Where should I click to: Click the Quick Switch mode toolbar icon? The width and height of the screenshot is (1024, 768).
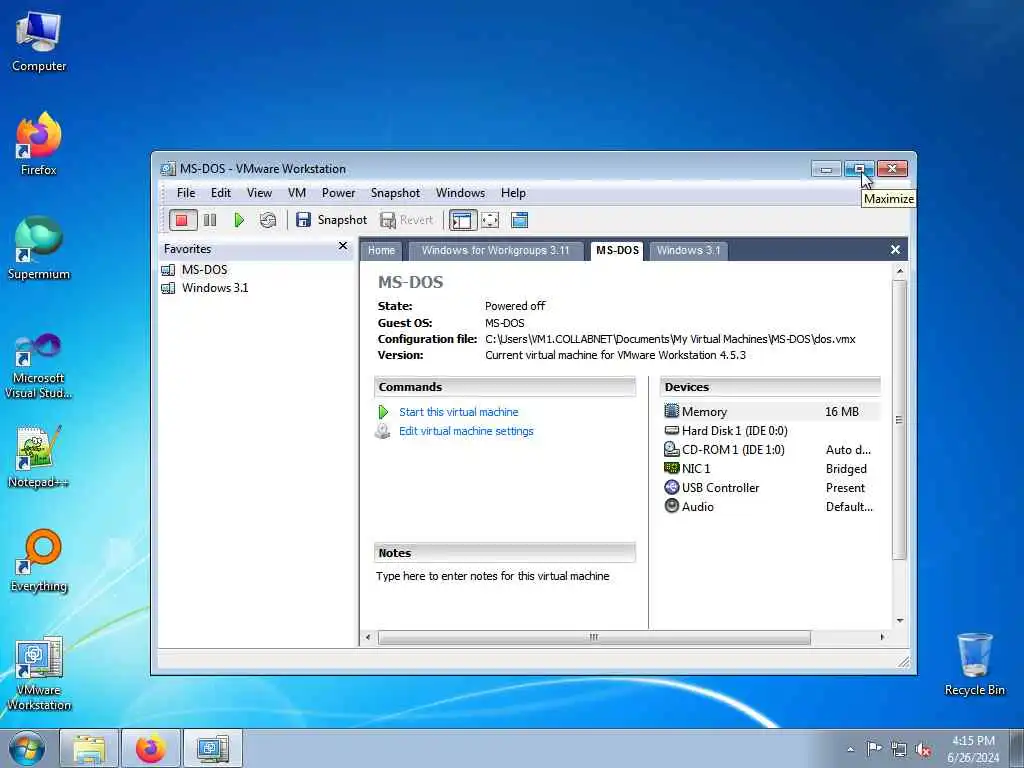point(519,220)
